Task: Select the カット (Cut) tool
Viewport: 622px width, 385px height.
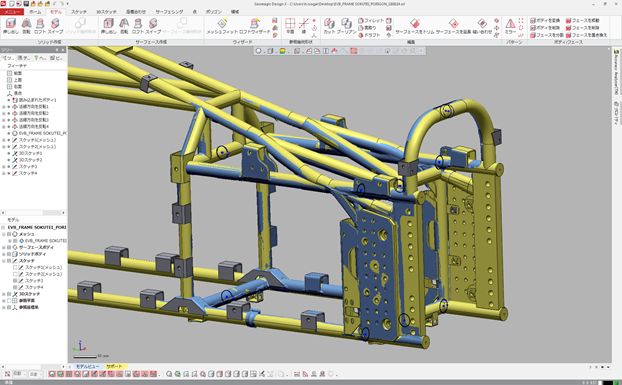Action: 329,26
